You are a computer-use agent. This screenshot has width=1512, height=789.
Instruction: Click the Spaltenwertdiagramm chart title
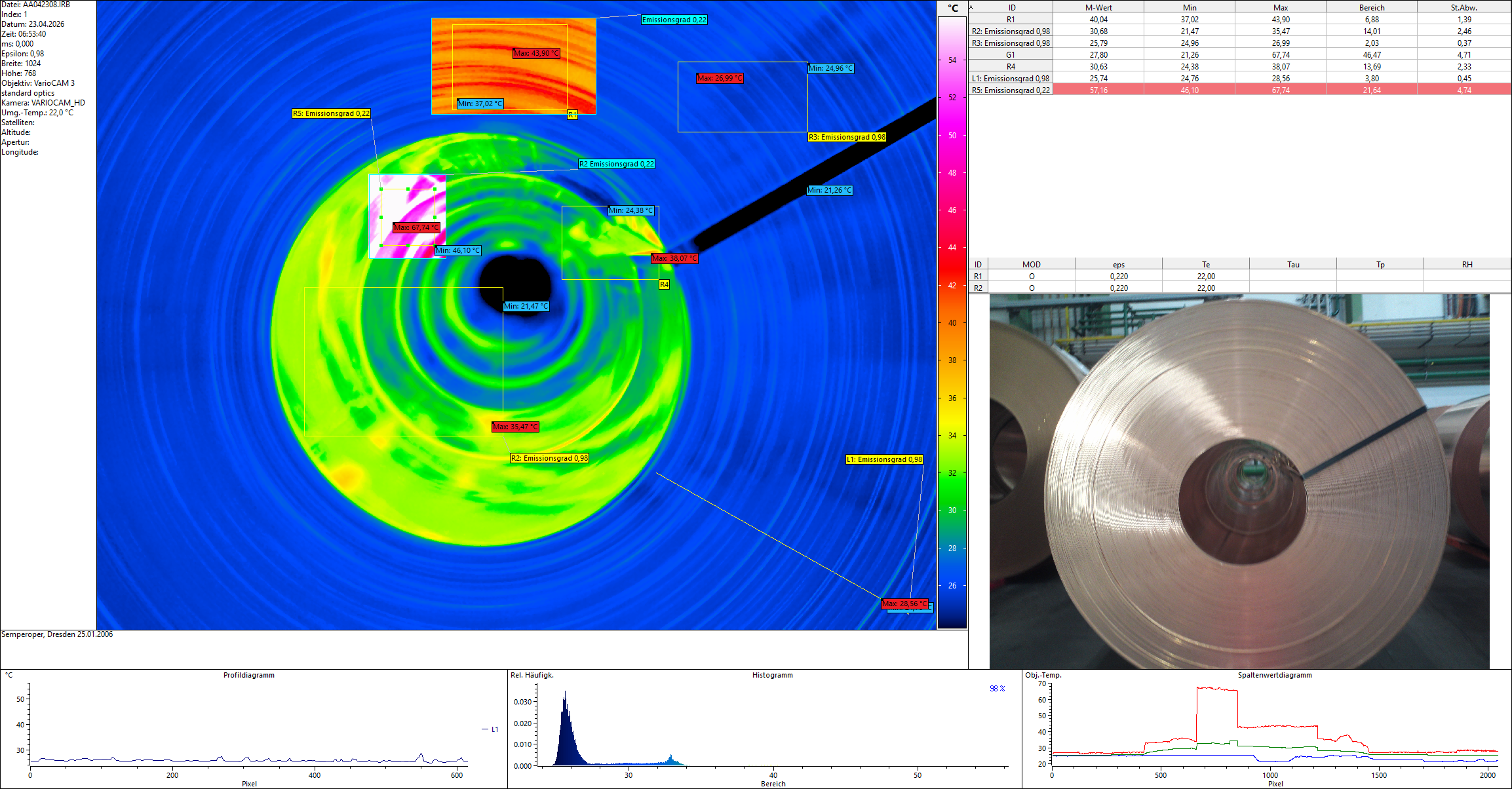(1275, 675)
